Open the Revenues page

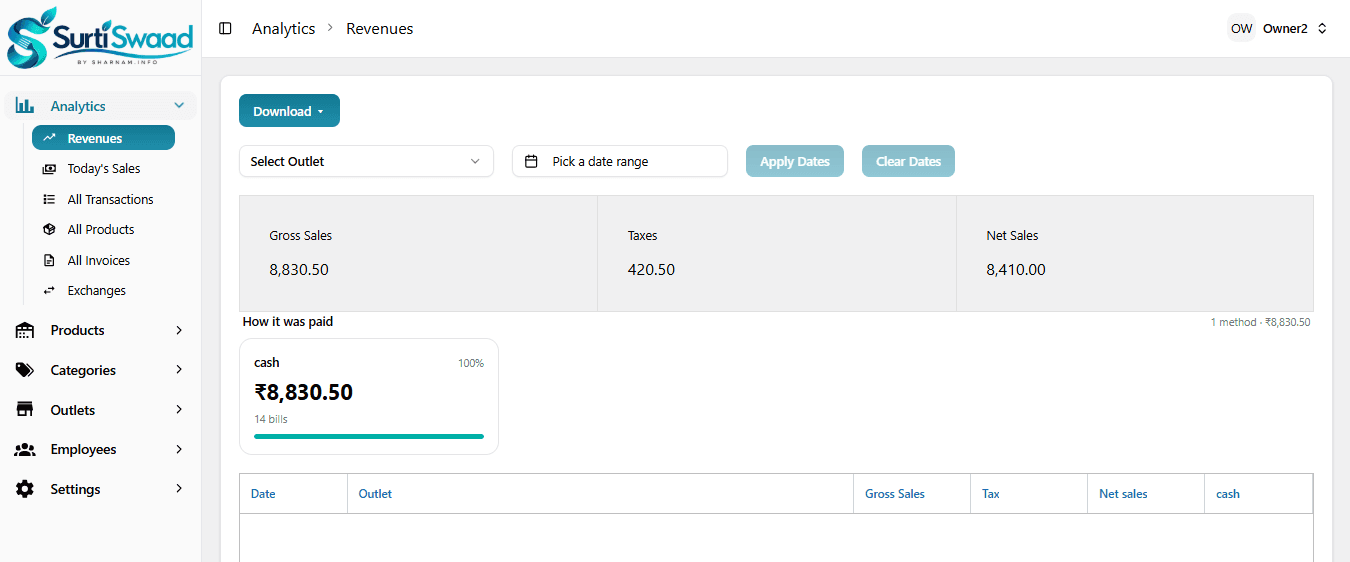103,138
